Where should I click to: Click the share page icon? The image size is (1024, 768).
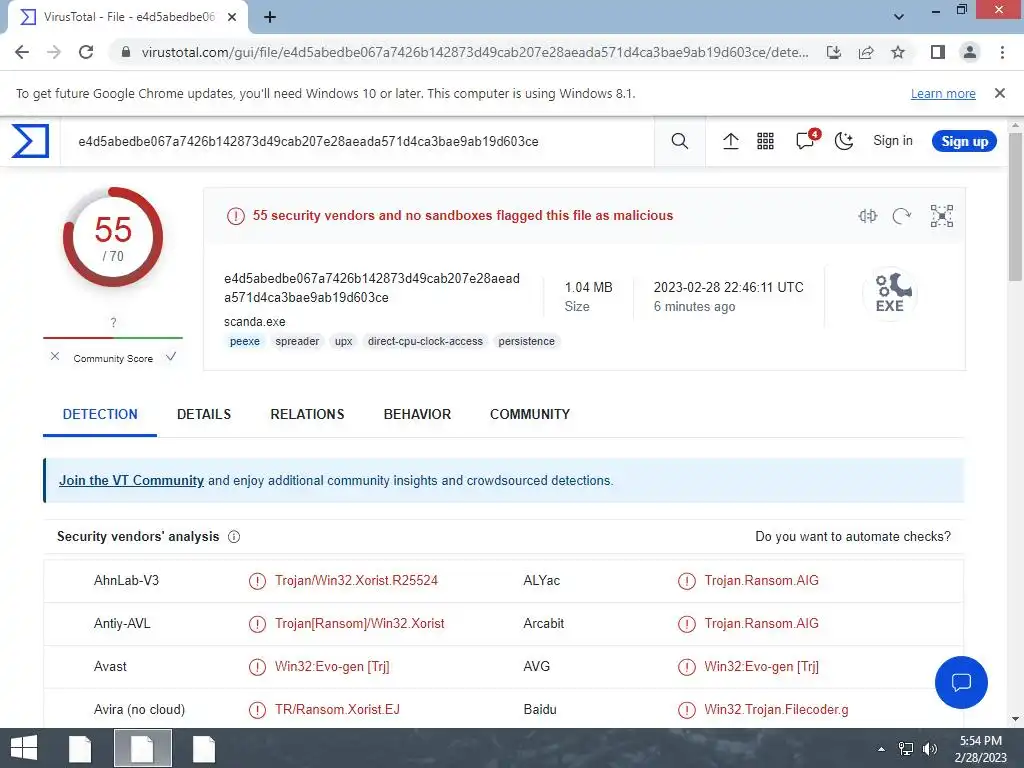point(866,52)
